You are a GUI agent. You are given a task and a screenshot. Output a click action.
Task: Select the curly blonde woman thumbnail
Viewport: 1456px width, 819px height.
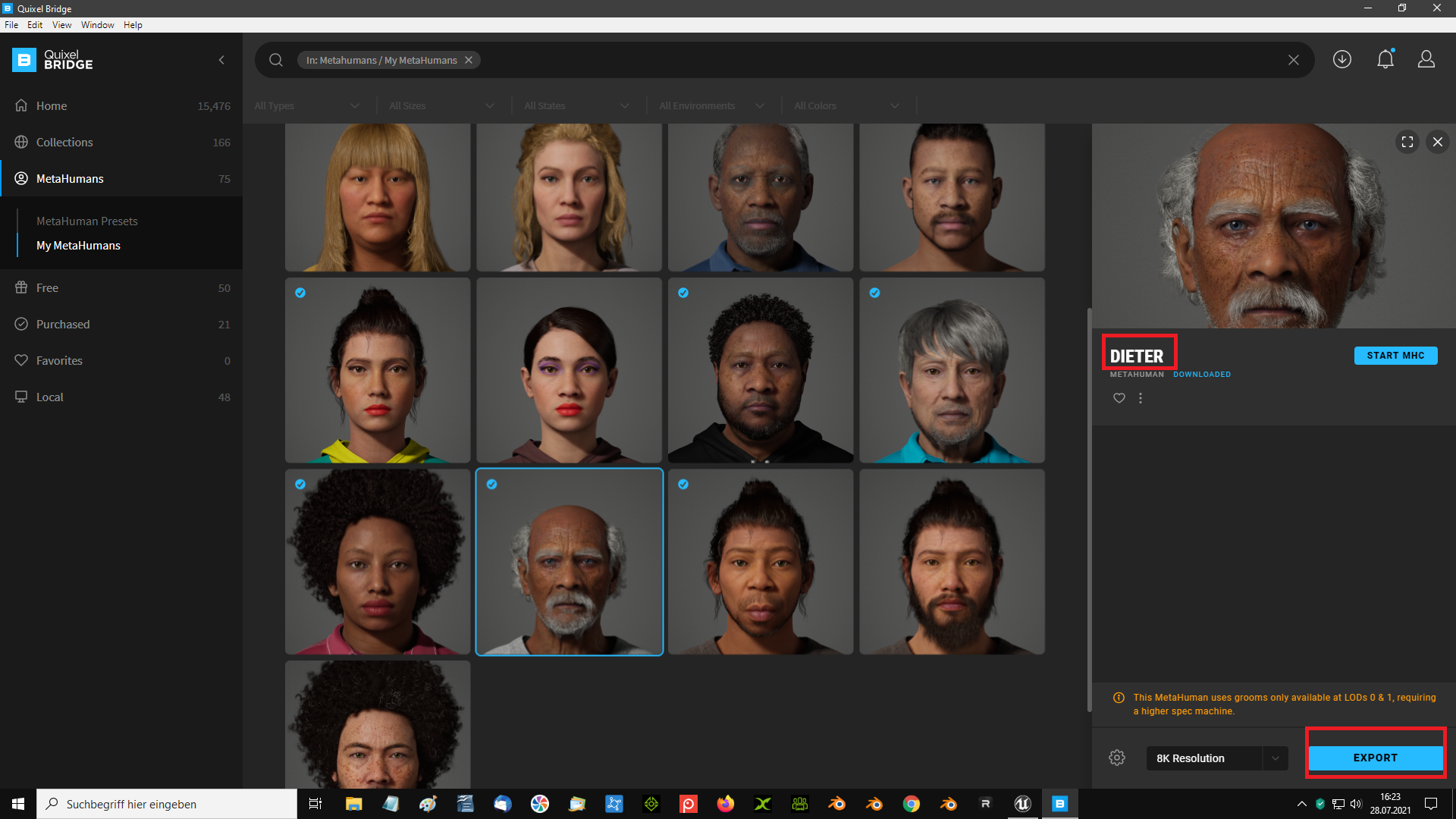(x=569, y=198)
